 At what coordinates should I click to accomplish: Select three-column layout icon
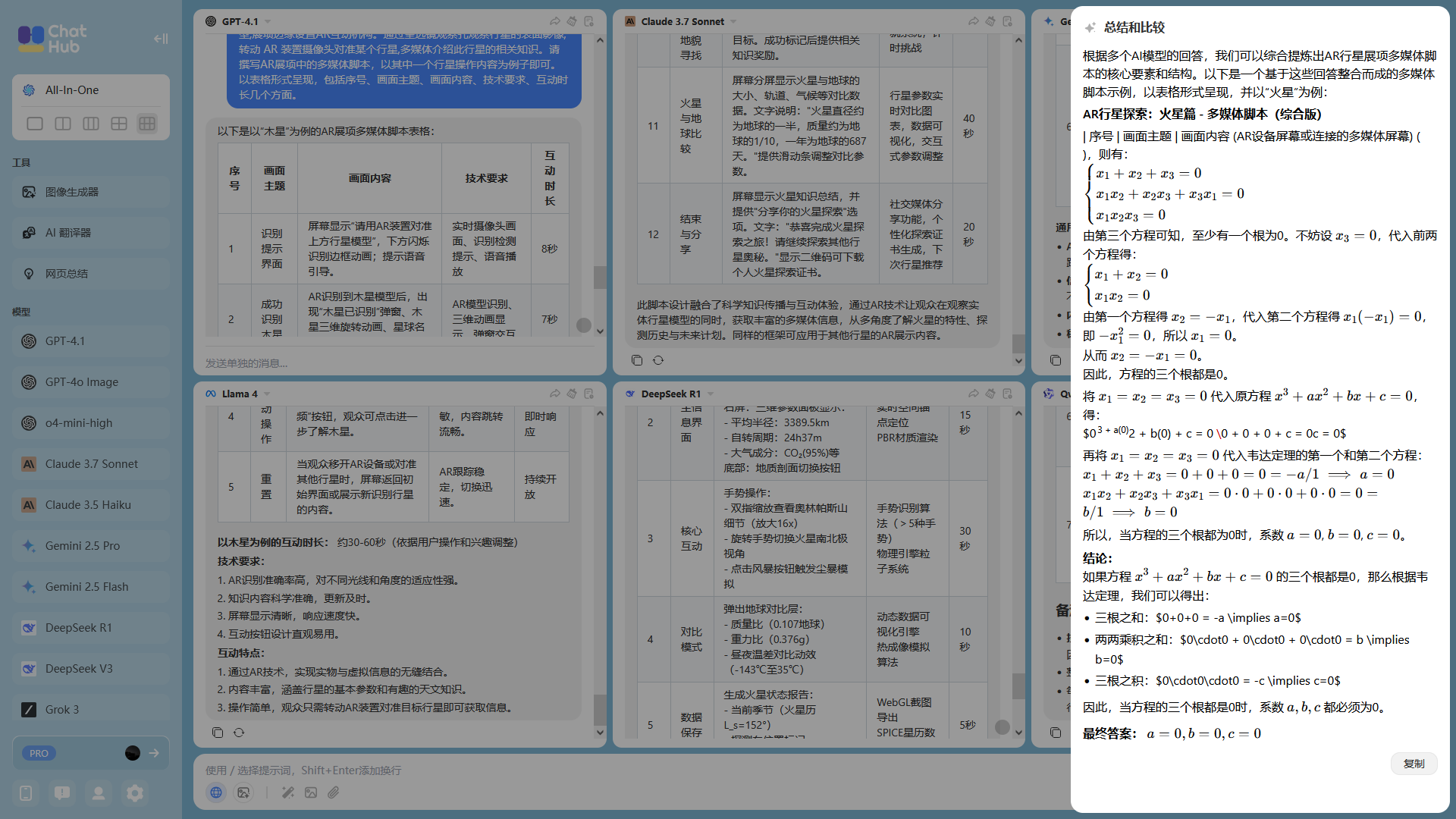coord(91,124)
